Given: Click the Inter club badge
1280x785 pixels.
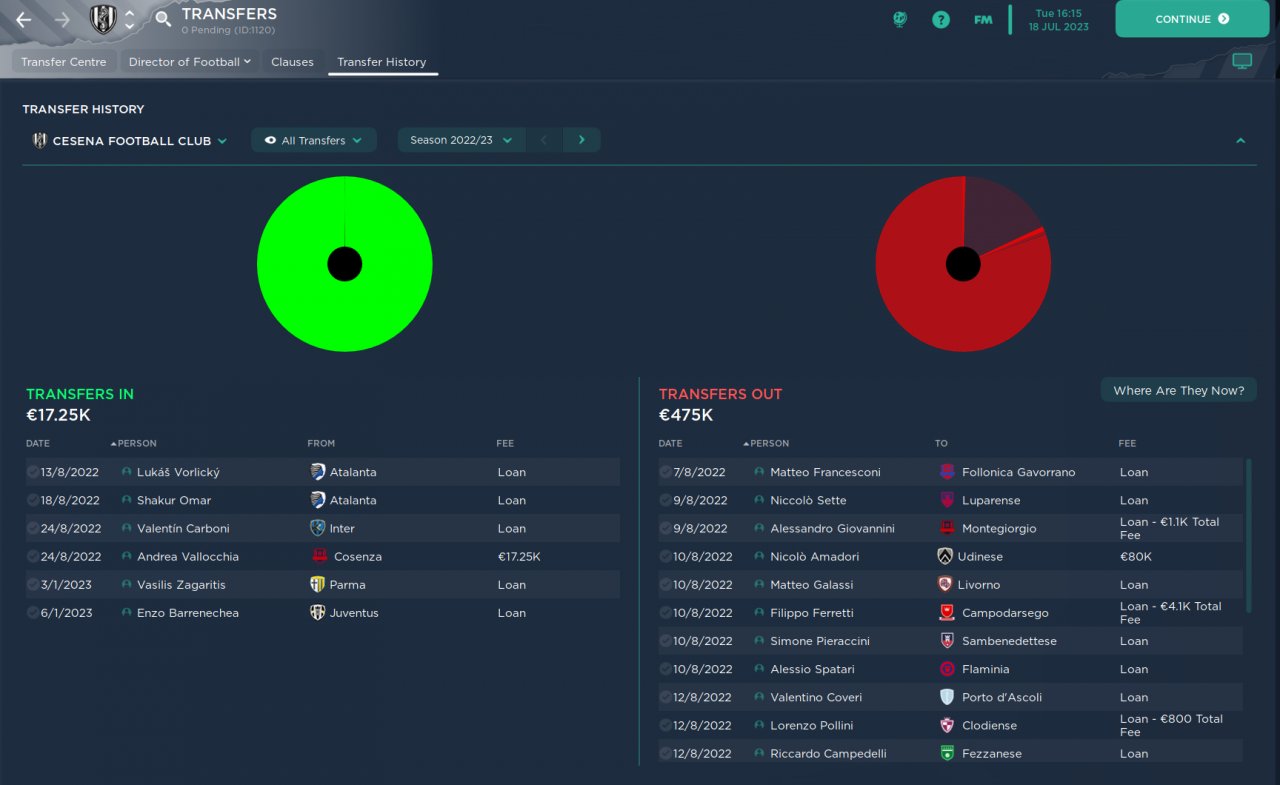Looking at the screenshot, I should (x=318, y=528).
